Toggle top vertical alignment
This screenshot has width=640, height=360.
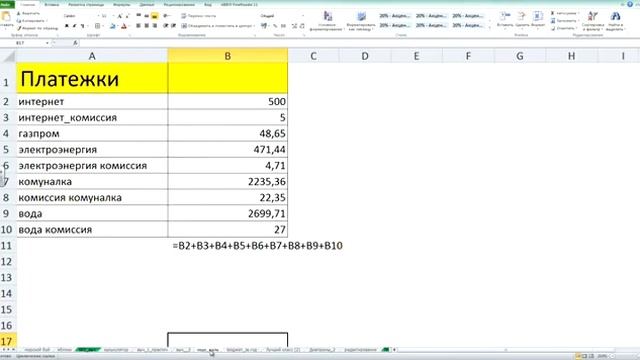(x=138, y=16)
